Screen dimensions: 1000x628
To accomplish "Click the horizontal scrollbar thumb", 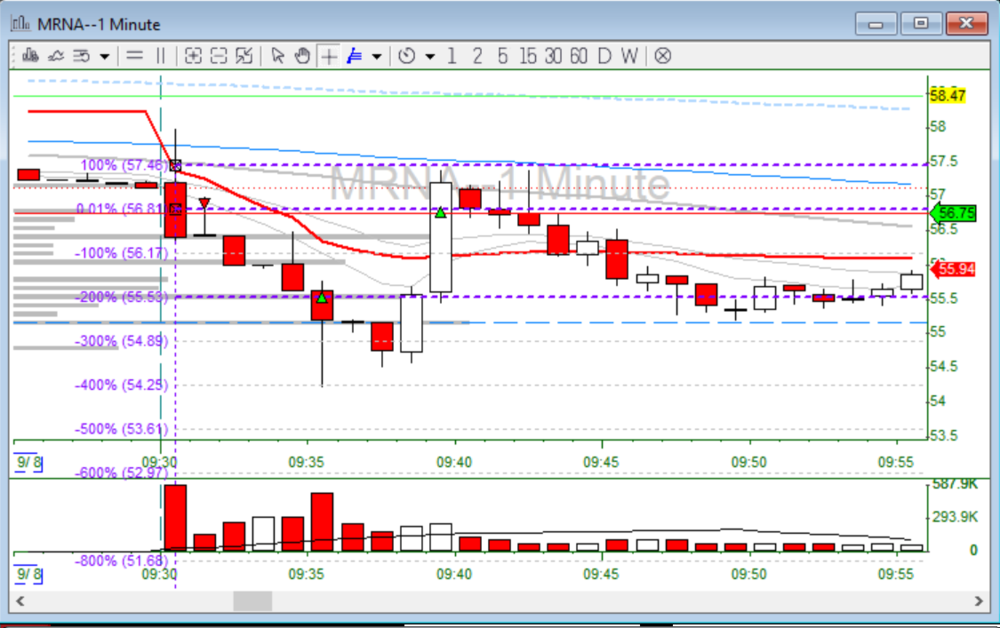I will point(252,601).
